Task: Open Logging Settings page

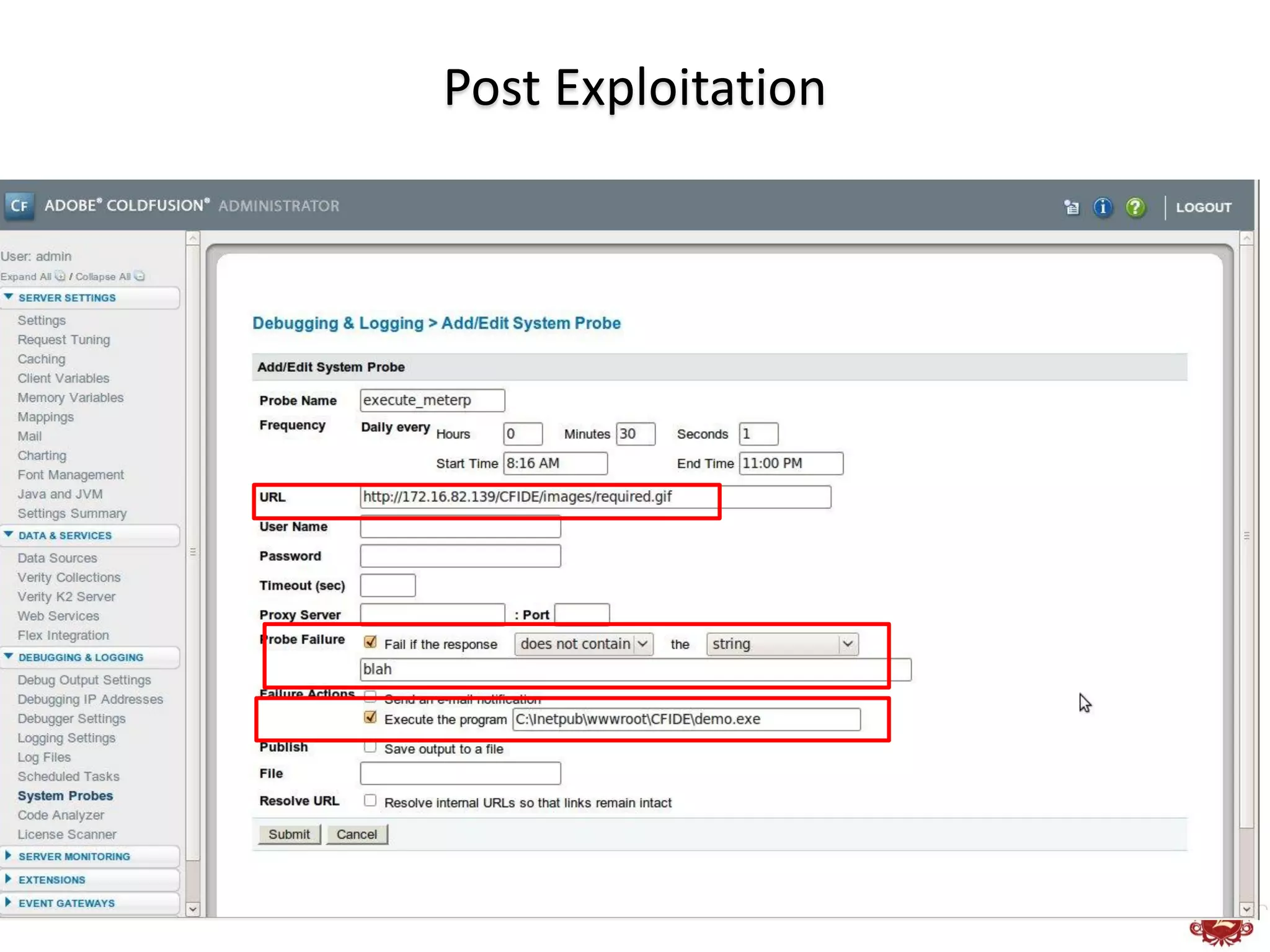Action: [66, 738]
